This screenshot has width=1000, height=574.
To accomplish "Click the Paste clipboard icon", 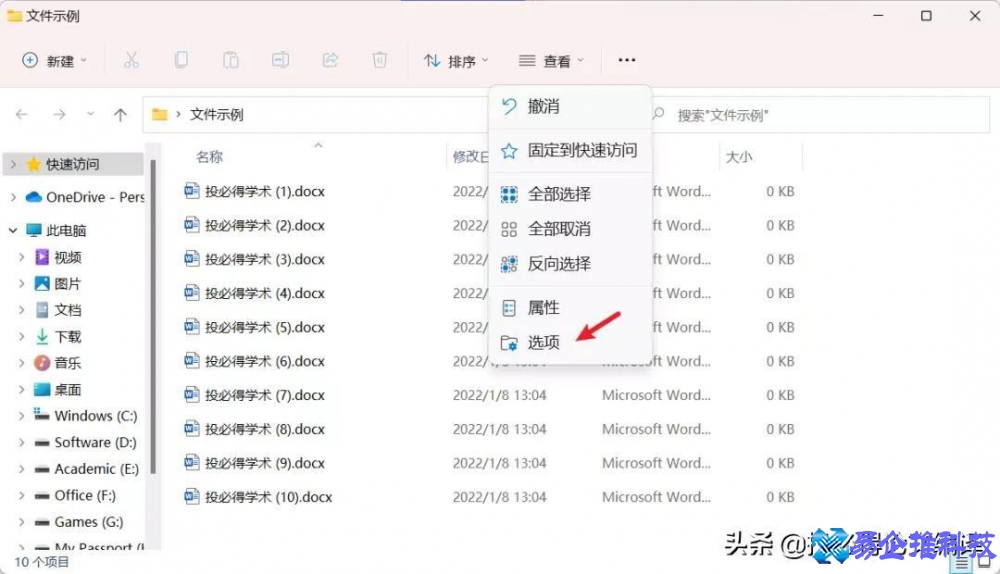I will coord(231,61).
